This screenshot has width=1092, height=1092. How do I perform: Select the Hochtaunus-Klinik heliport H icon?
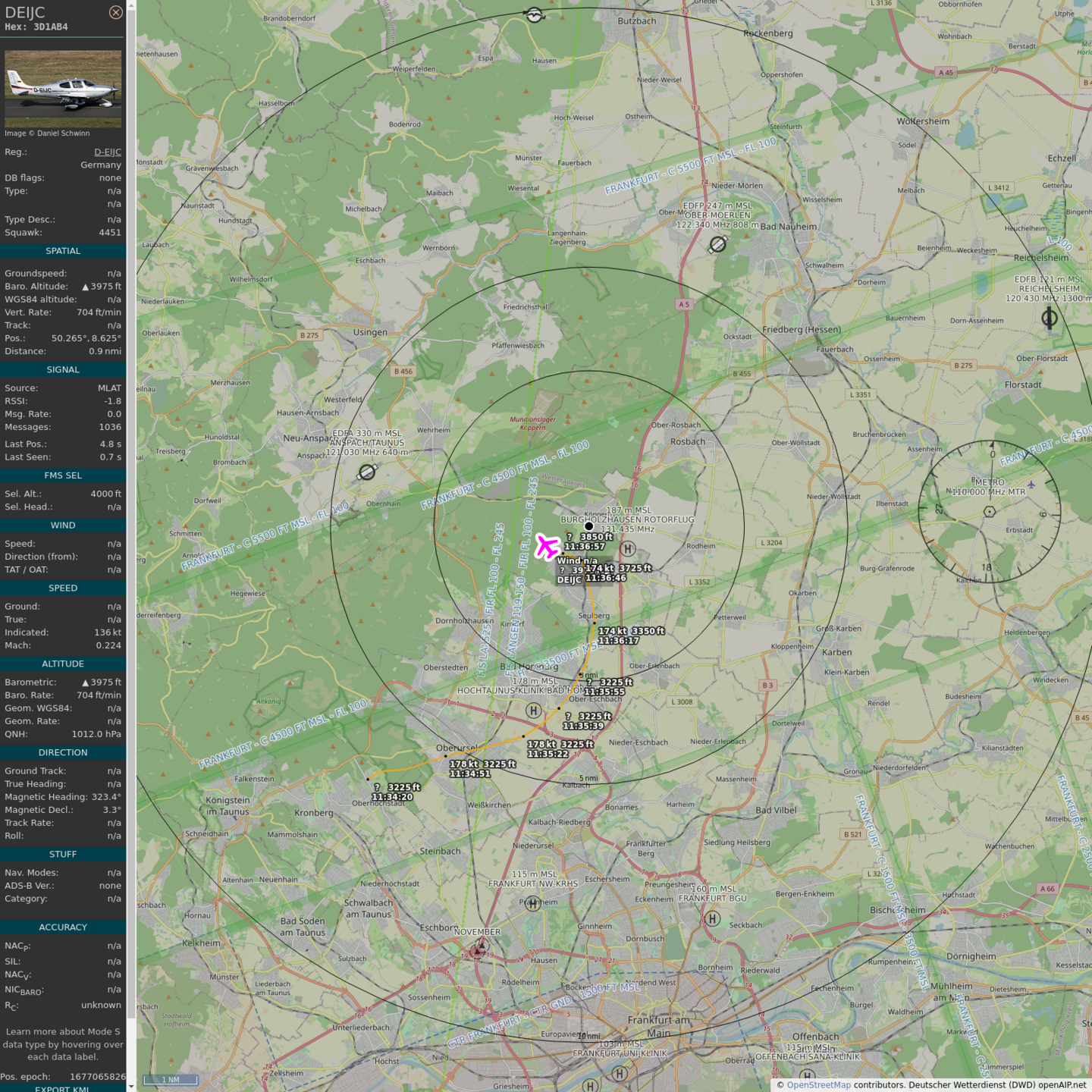pos(534,711)
